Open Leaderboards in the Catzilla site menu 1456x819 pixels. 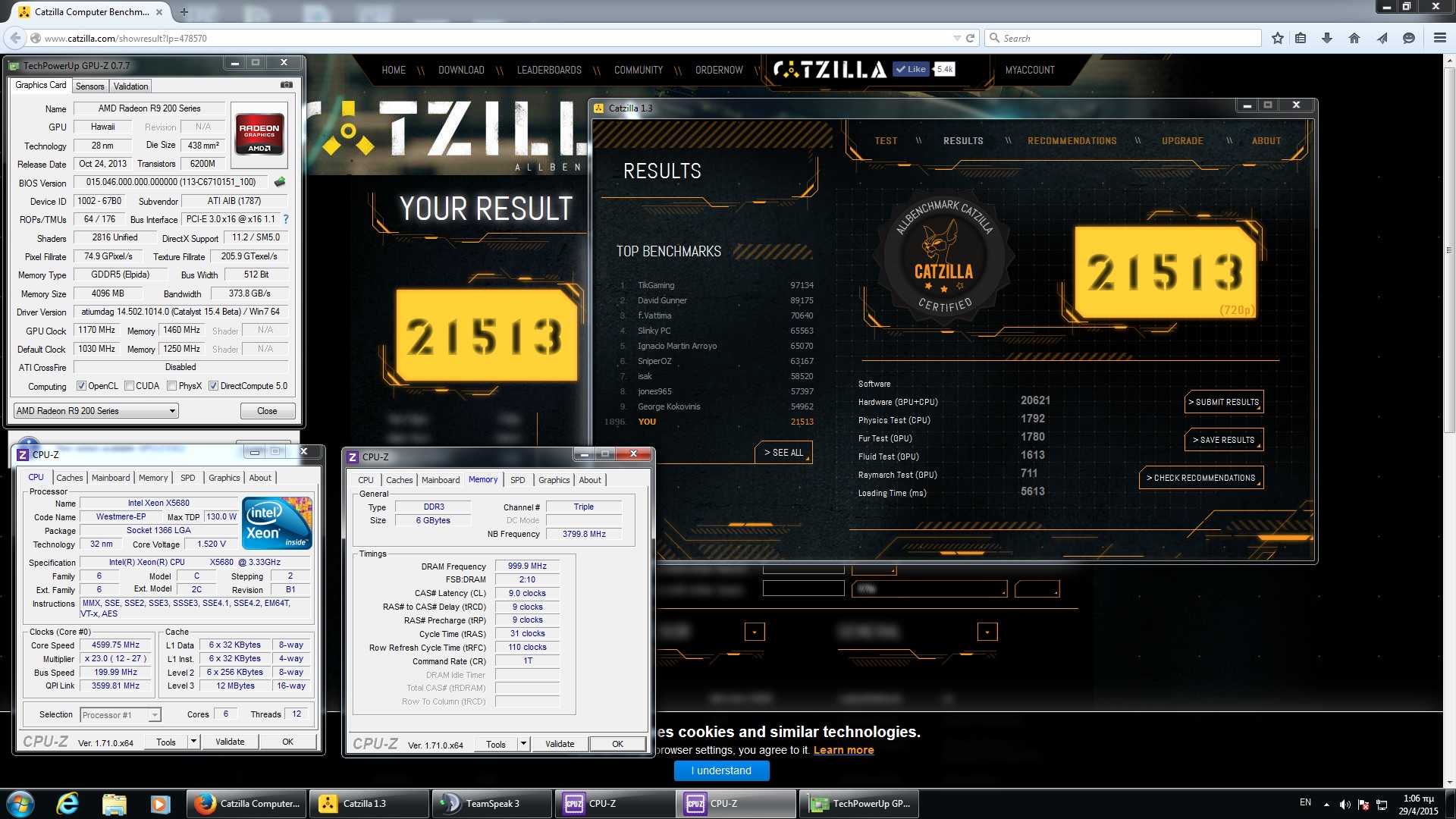pos(549,70)
